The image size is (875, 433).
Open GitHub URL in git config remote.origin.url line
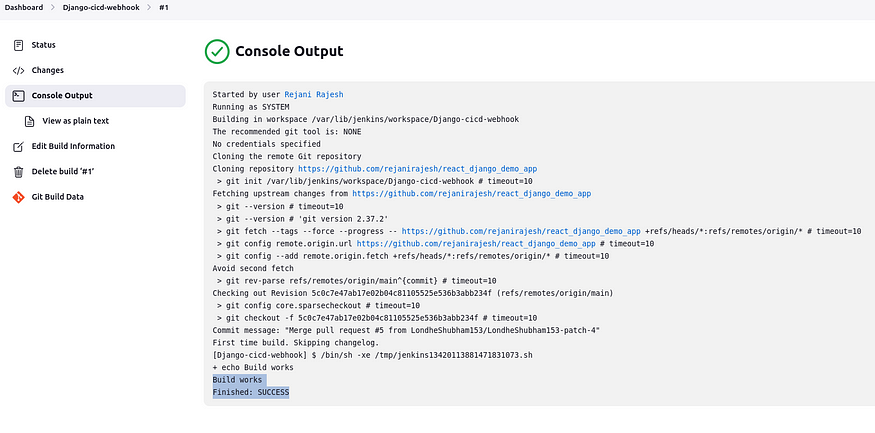476,244
